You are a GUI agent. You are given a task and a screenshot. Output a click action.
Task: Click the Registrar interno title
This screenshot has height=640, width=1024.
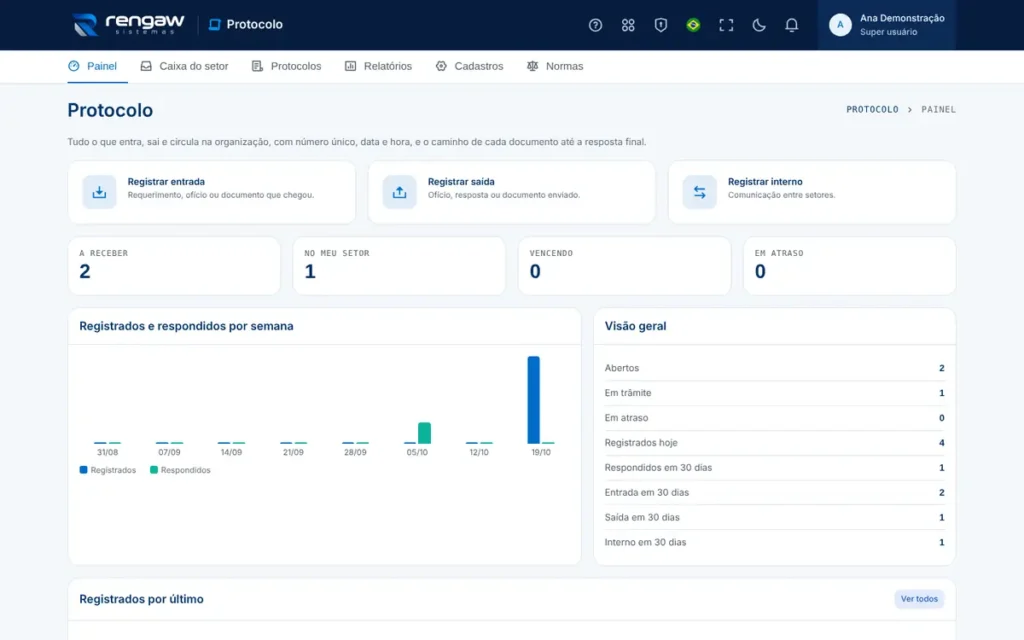point(765,182)
